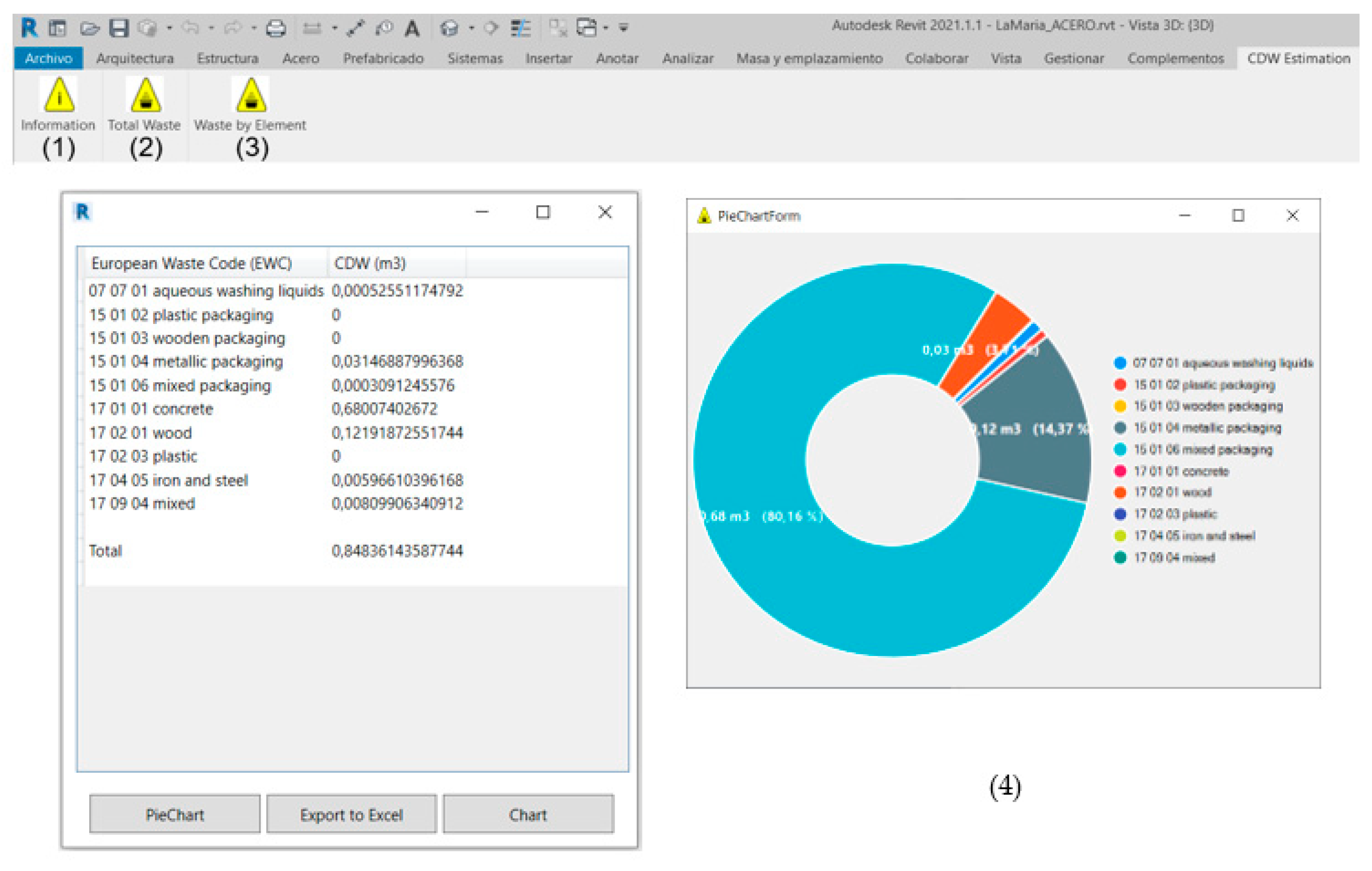
Task: Click the Default 3D View icon
Action: [449, 28]
